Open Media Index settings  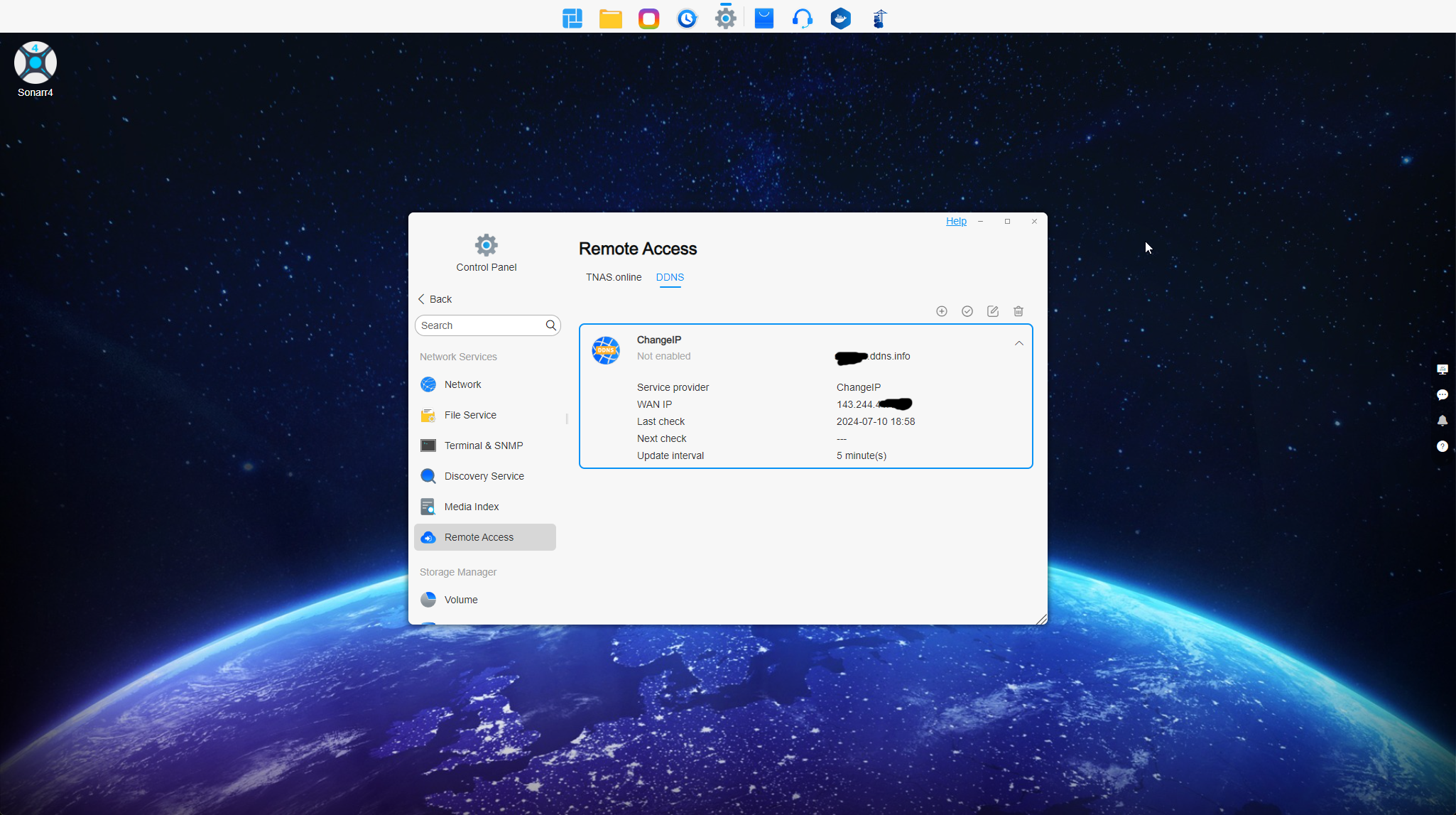coord(472,507)
